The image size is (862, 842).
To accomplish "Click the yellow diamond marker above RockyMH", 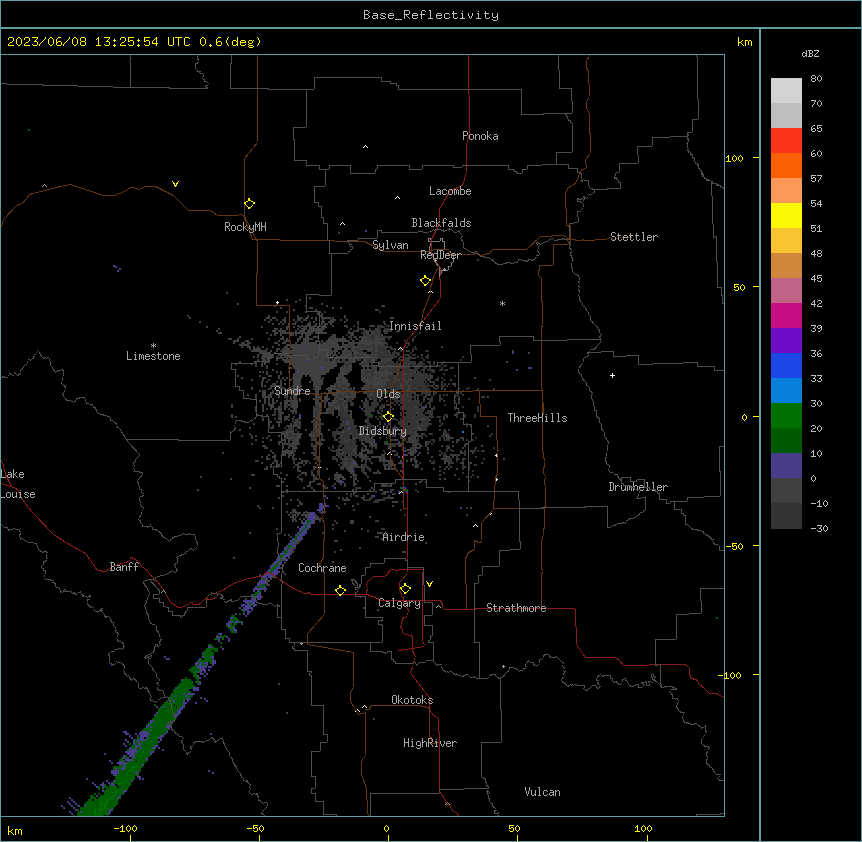I will click(x=249, y=204).
